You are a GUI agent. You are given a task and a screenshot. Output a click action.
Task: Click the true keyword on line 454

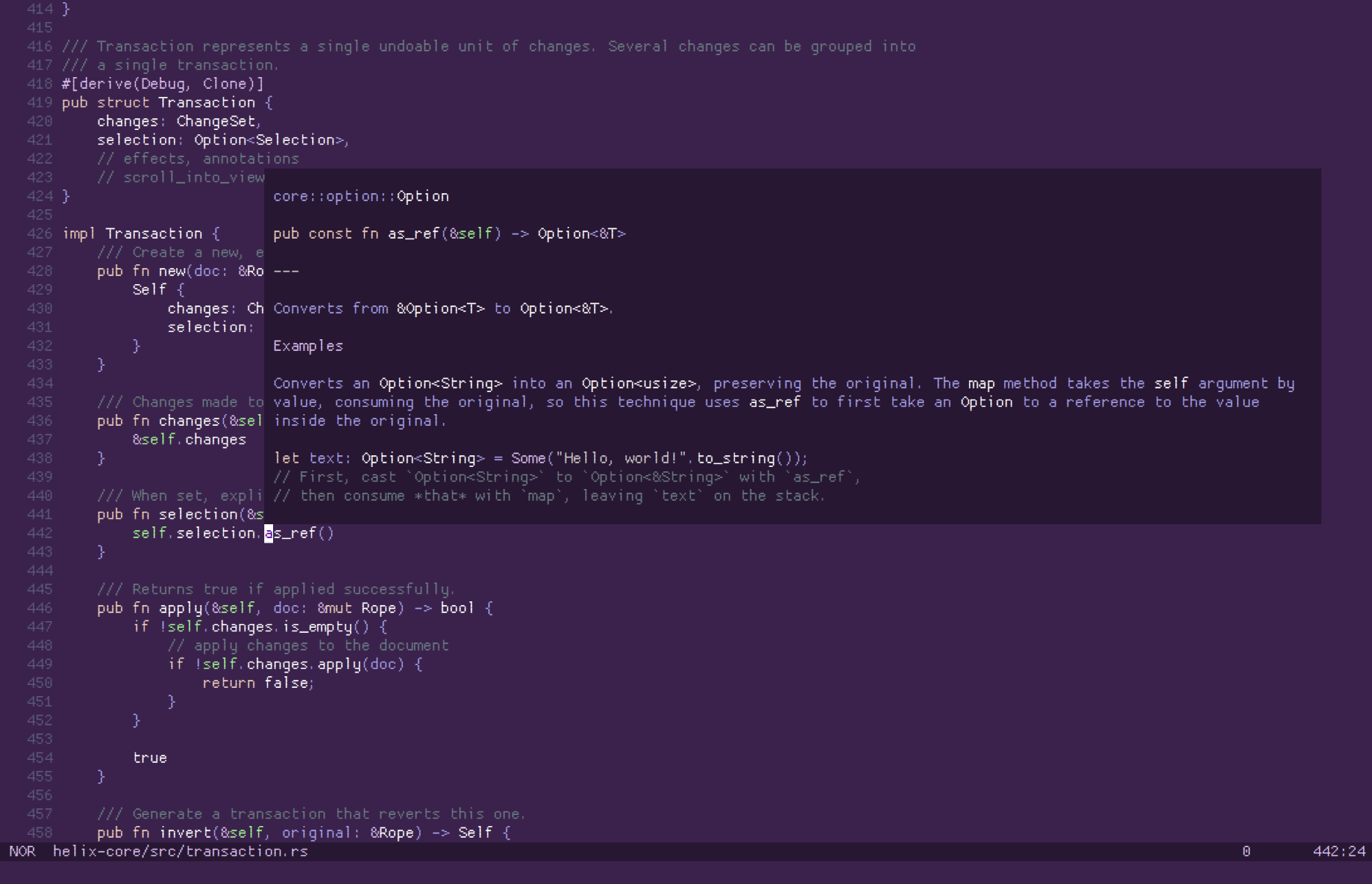tap(149, 757)
